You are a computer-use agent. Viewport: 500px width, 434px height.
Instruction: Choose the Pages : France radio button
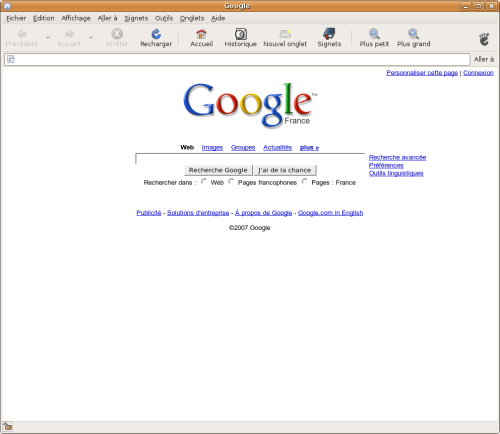pos(305,181)
